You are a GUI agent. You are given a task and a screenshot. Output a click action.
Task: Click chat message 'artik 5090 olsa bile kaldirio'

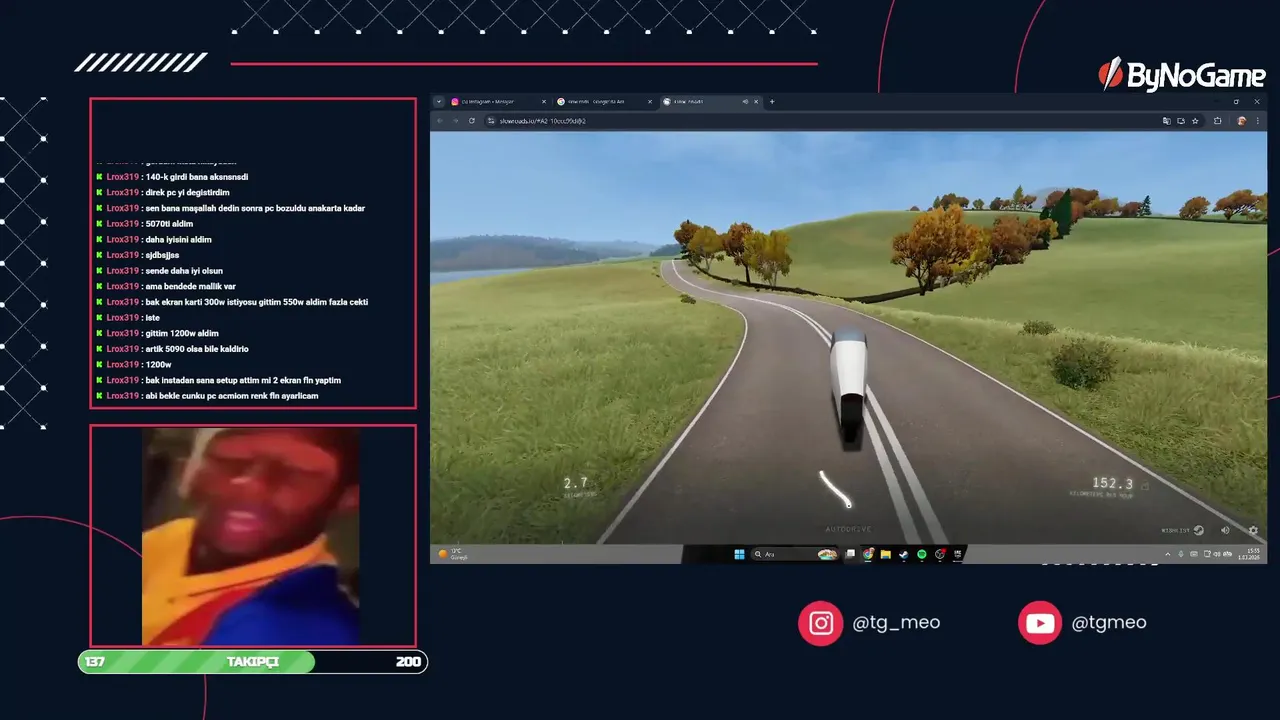(197, 349)
